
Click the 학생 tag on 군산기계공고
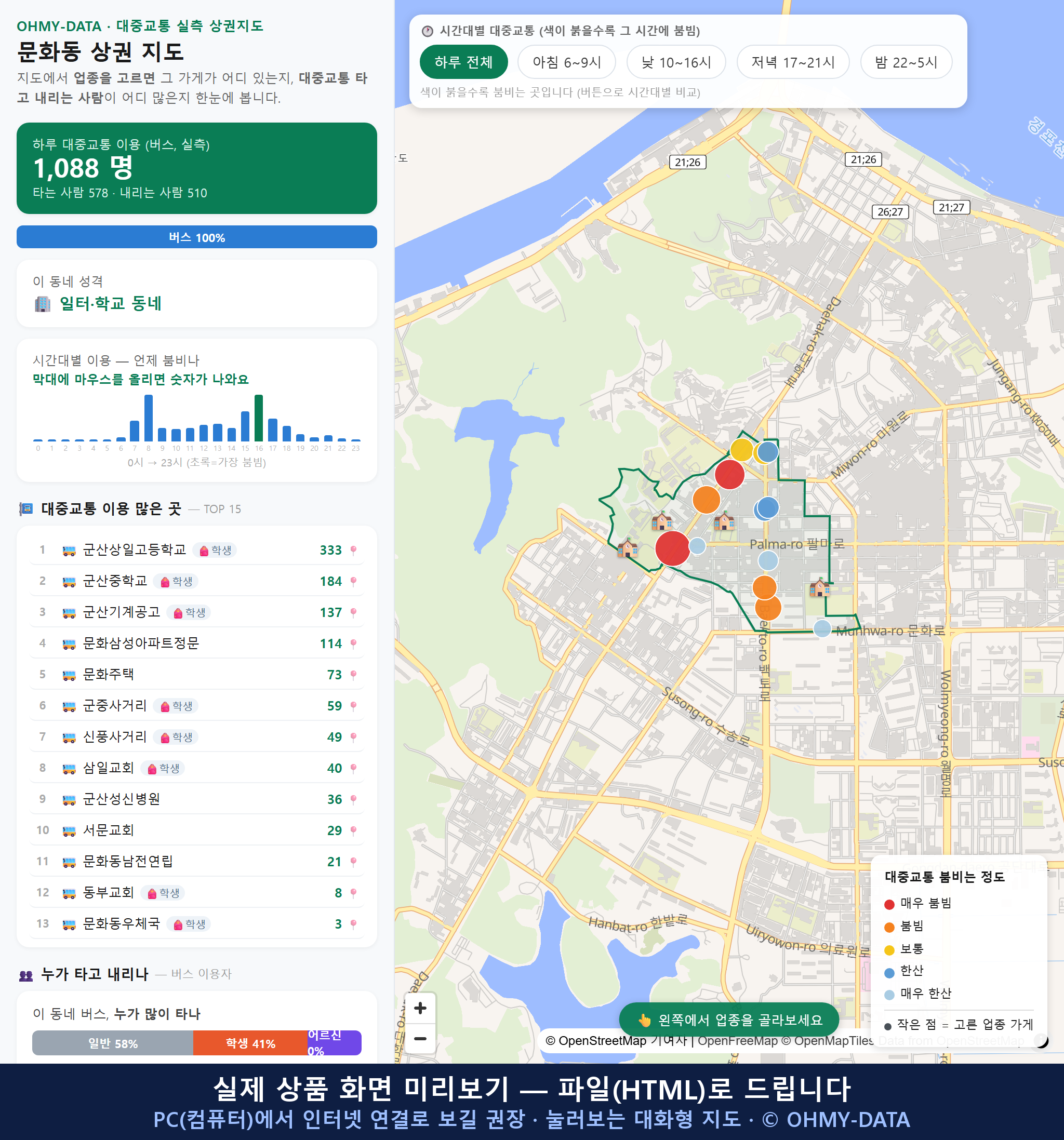(189, 612)
